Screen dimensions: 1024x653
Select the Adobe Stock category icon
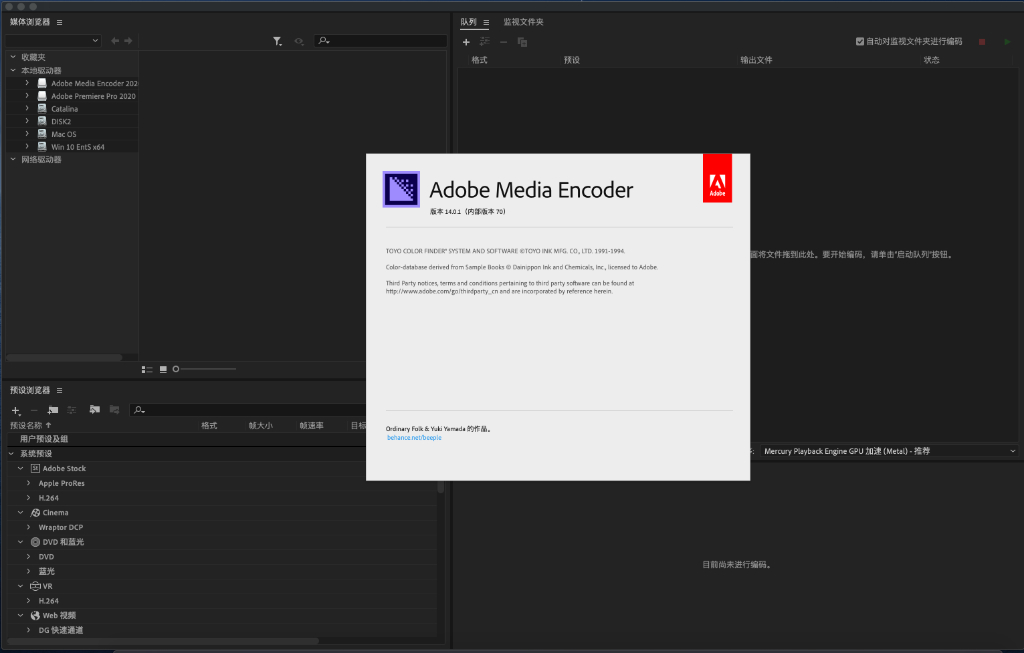(x=35, y=468)
